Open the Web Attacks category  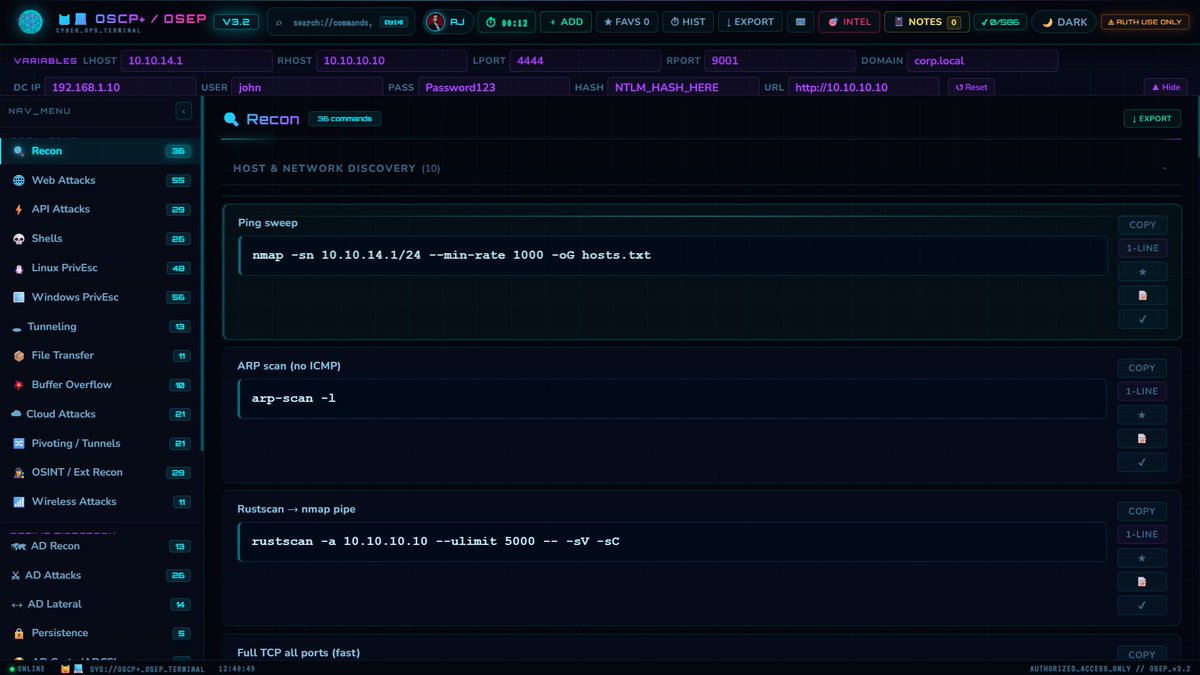100,180
